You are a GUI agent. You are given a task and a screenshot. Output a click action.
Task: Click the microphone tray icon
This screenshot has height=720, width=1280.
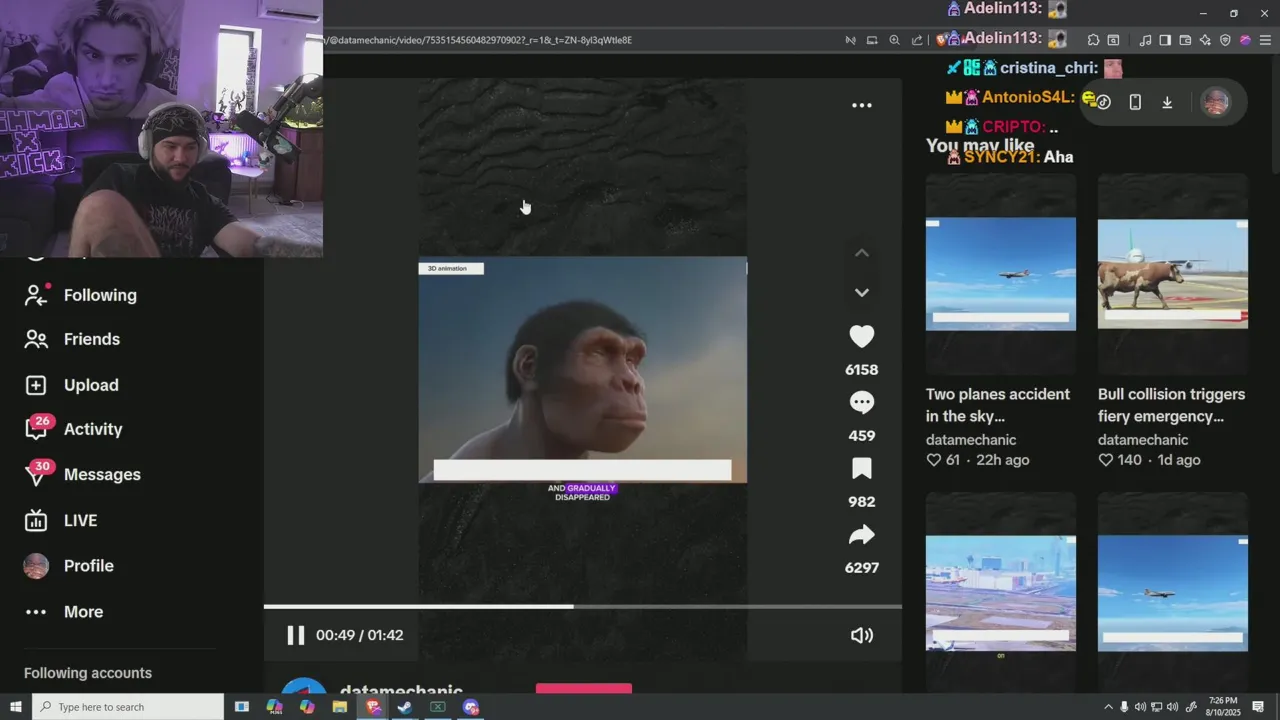pyautogui.click(x=1124, y=707)
